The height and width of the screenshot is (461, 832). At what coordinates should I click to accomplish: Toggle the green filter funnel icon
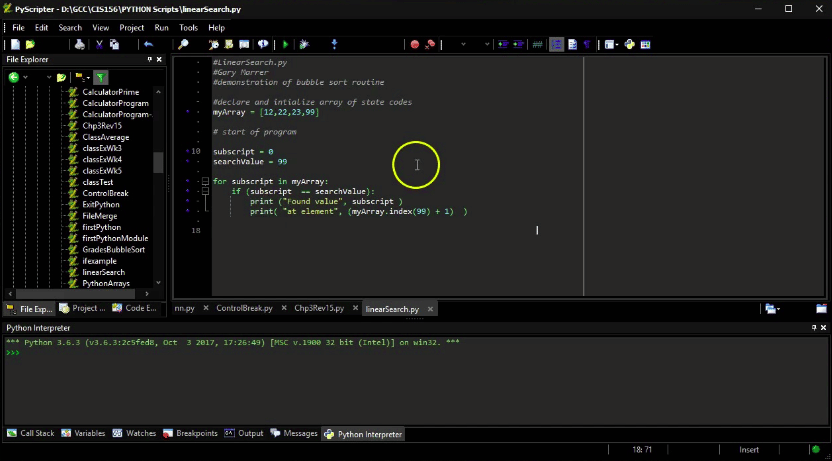click(x=101, y=77)
